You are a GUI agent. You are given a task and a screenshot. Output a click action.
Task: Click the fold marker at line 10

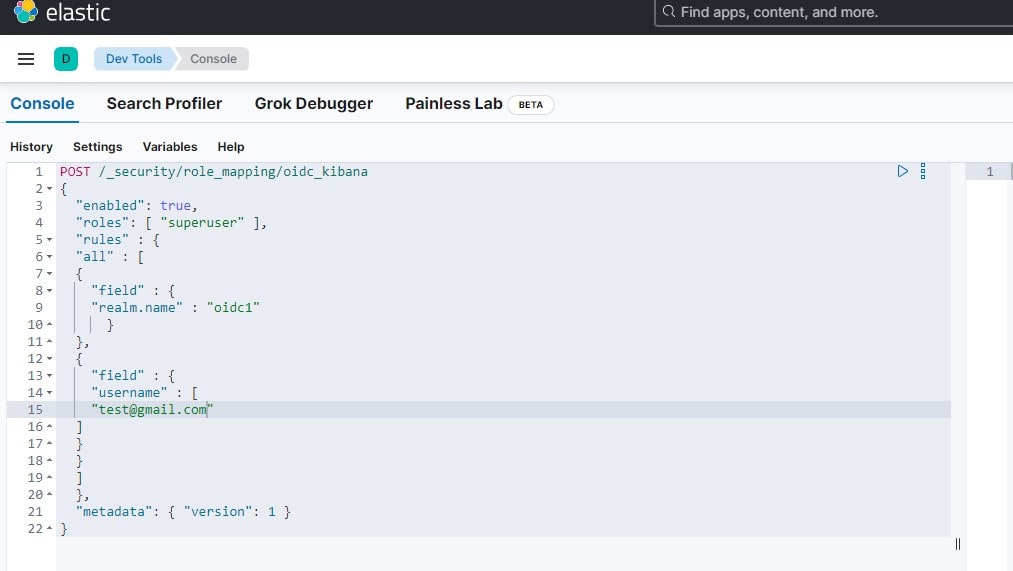click(x=49, y=324)
